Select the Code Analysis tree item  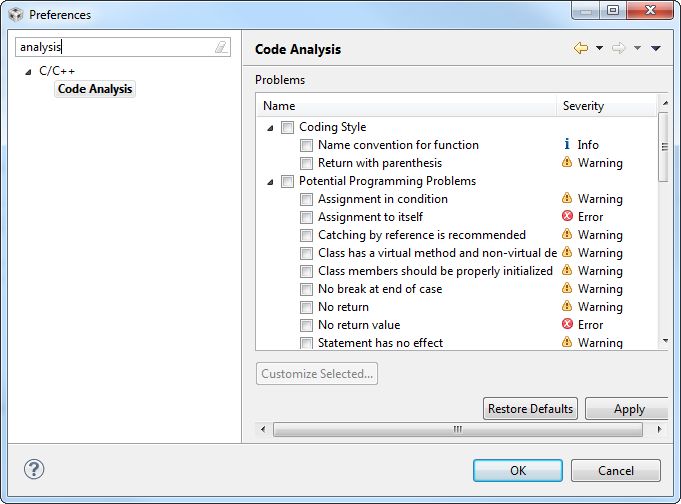pos(95,89)
